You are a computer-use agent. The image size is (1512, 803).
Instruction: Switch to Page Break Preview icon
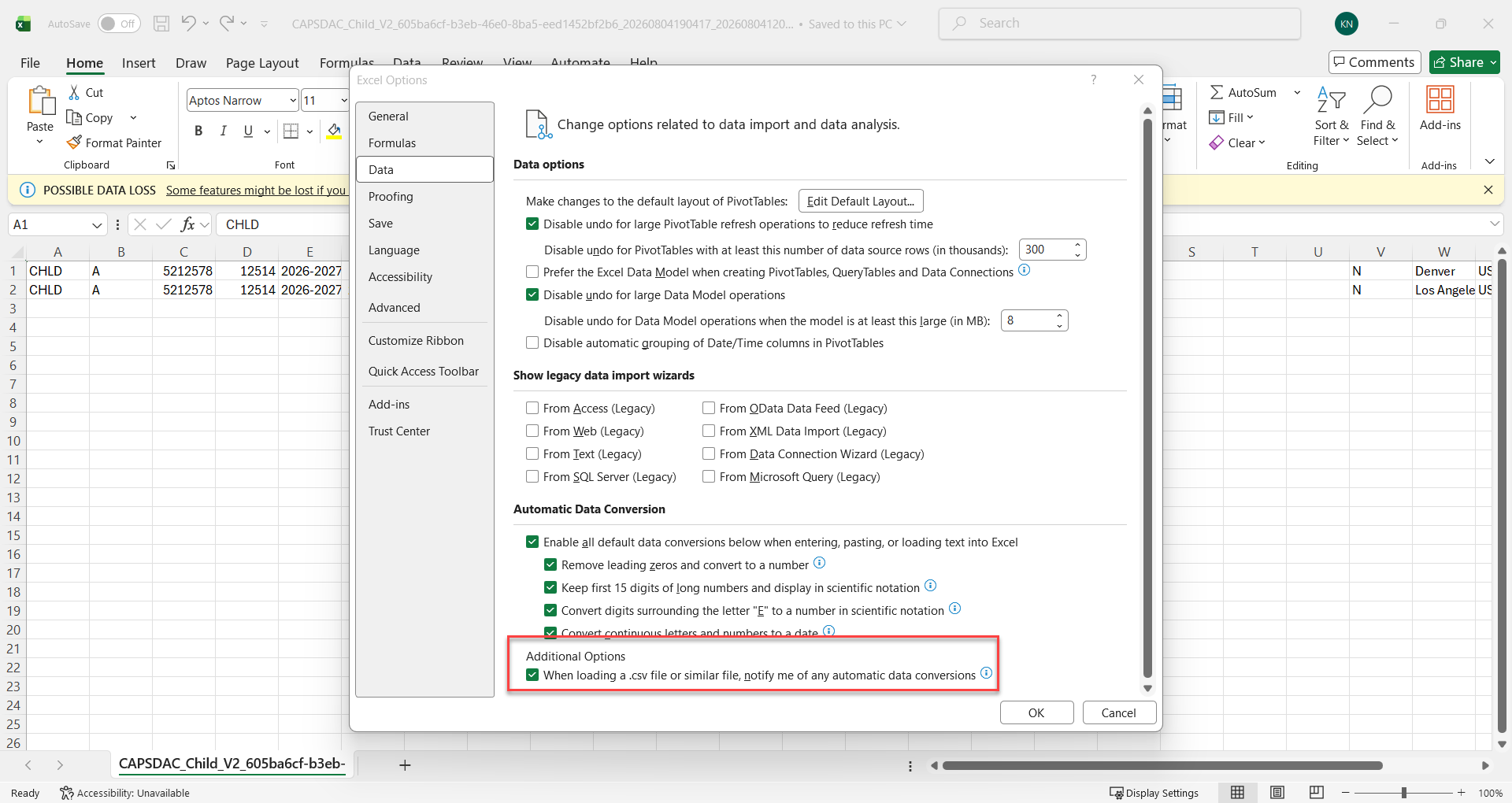(1316, 793)
